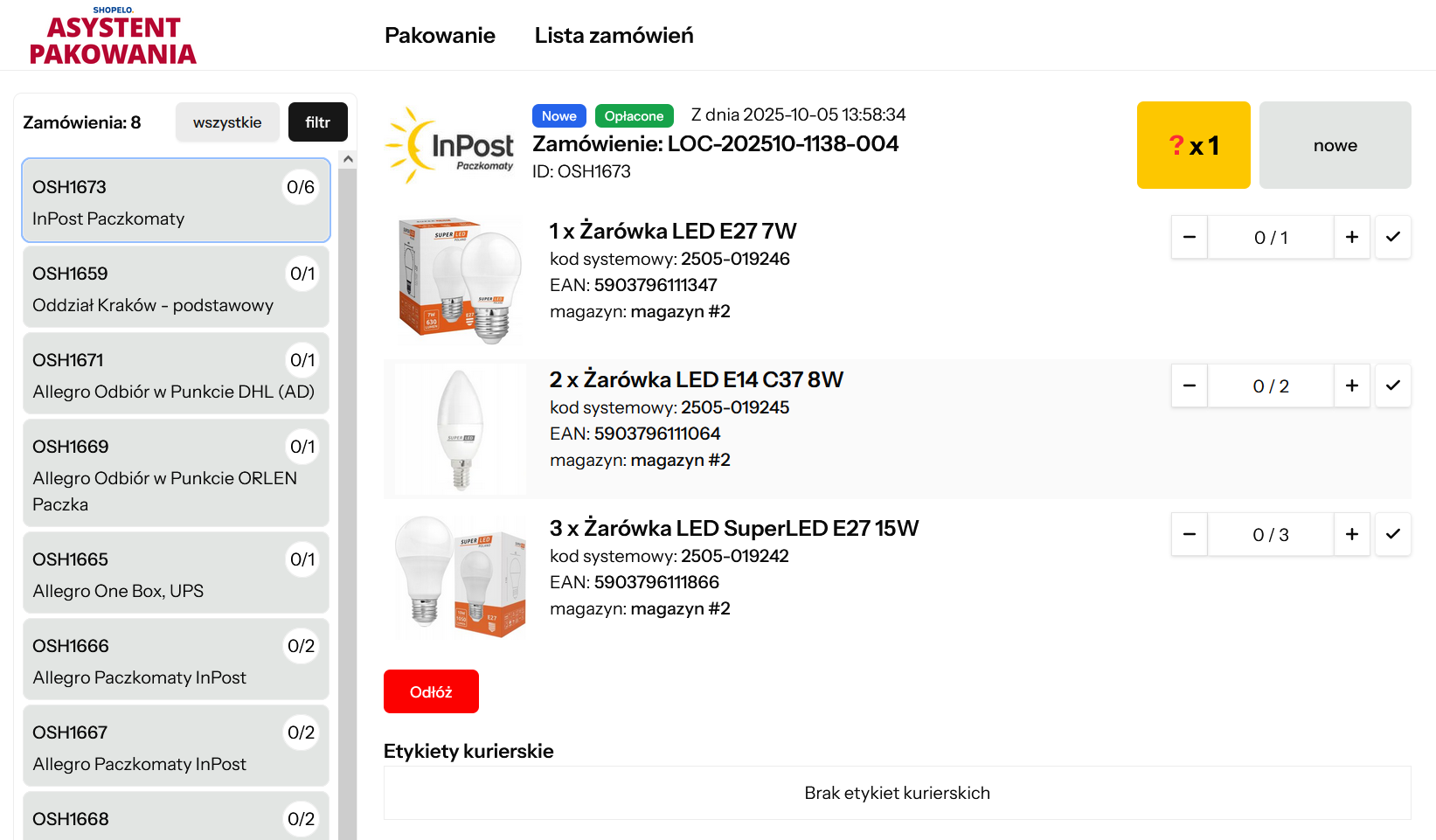The height and width of the screenshot is (840, 1436).
Task: Increase quantity of Żarówka LED E27 7W
Action: pyautogui.click(x=1351, y=237)
